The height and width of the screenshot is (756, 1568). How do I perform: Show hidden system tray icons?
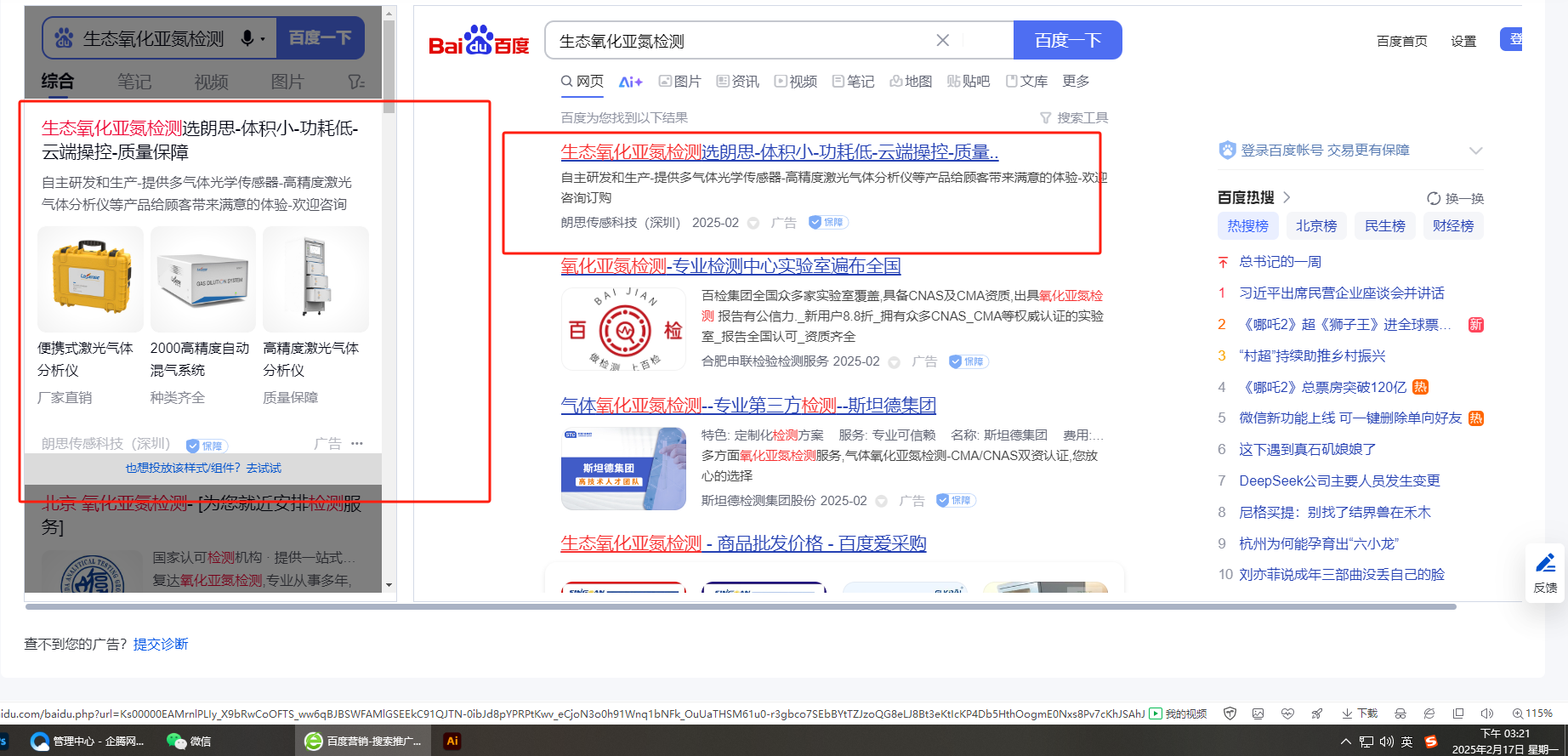pos(1345,742)
